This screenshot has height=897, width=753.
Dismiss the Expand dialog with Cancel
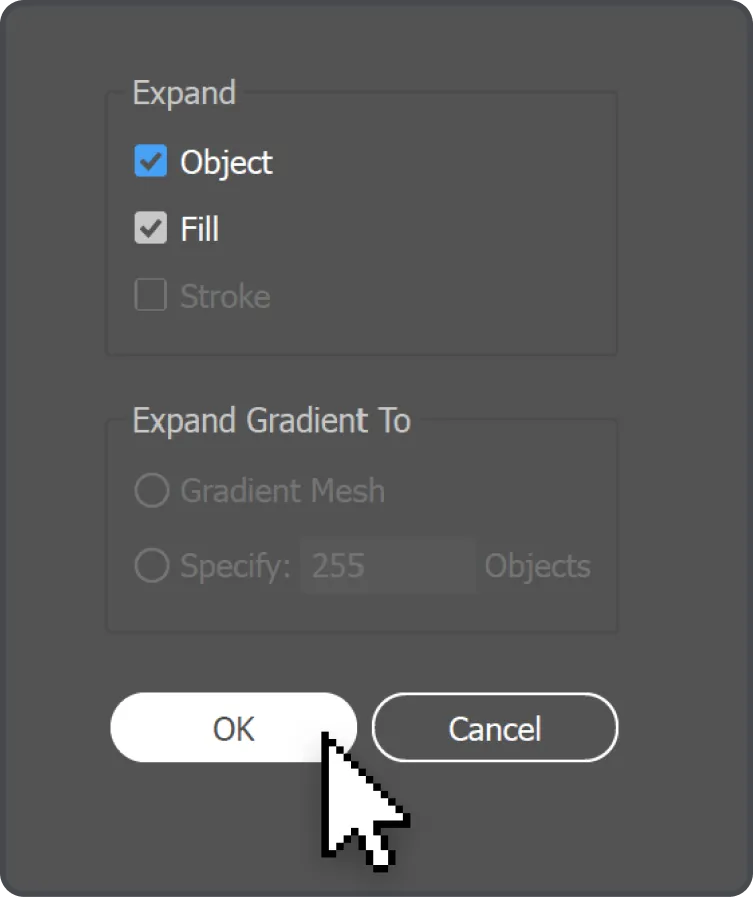495,728
